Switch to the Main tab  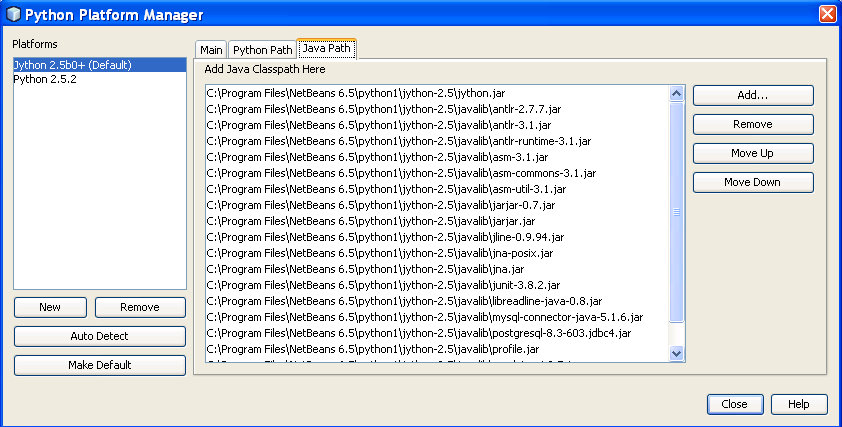point(211,50)
